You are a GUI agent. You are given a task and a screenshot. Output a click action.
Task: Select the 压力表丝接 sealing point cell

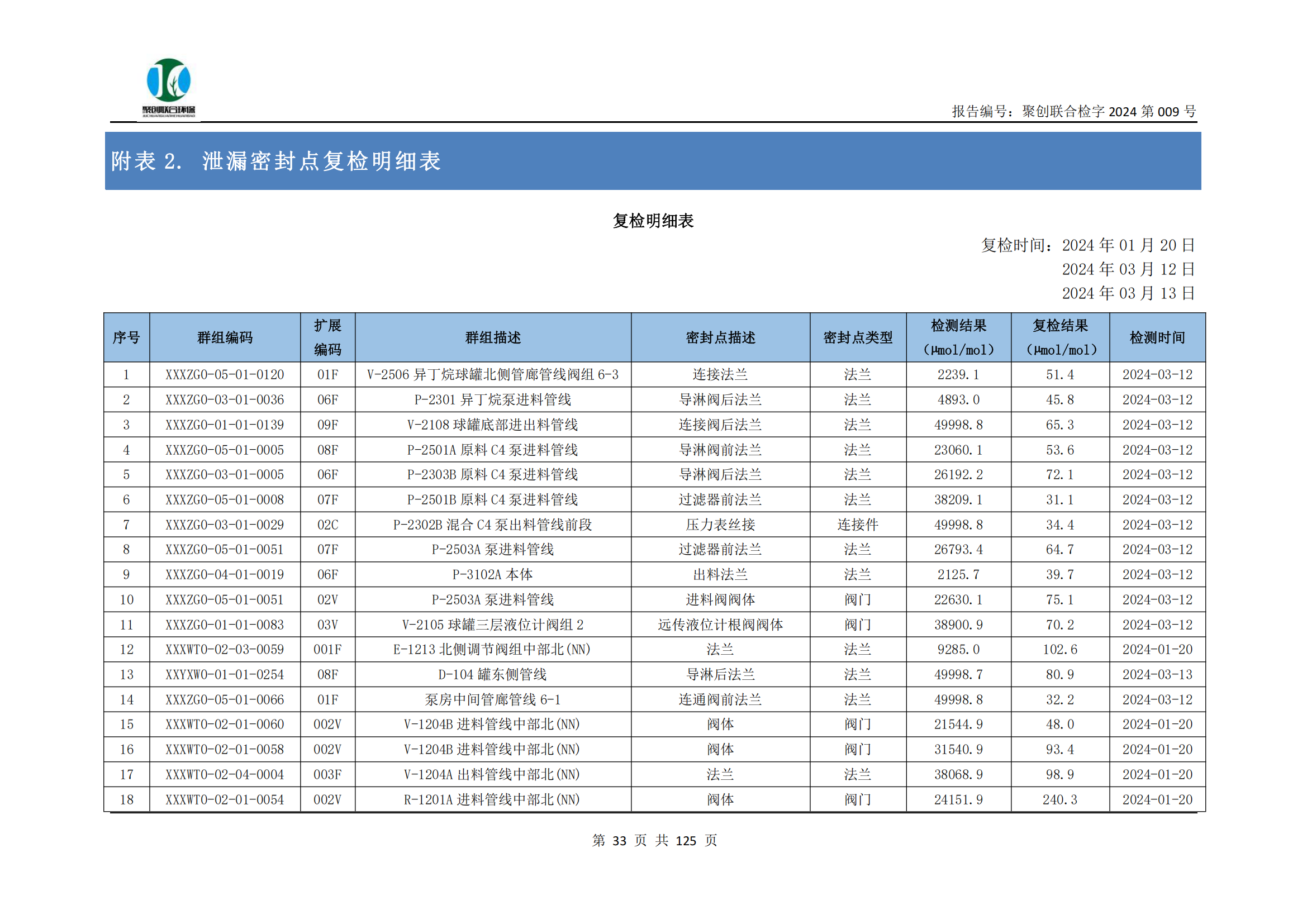point(720,525)
